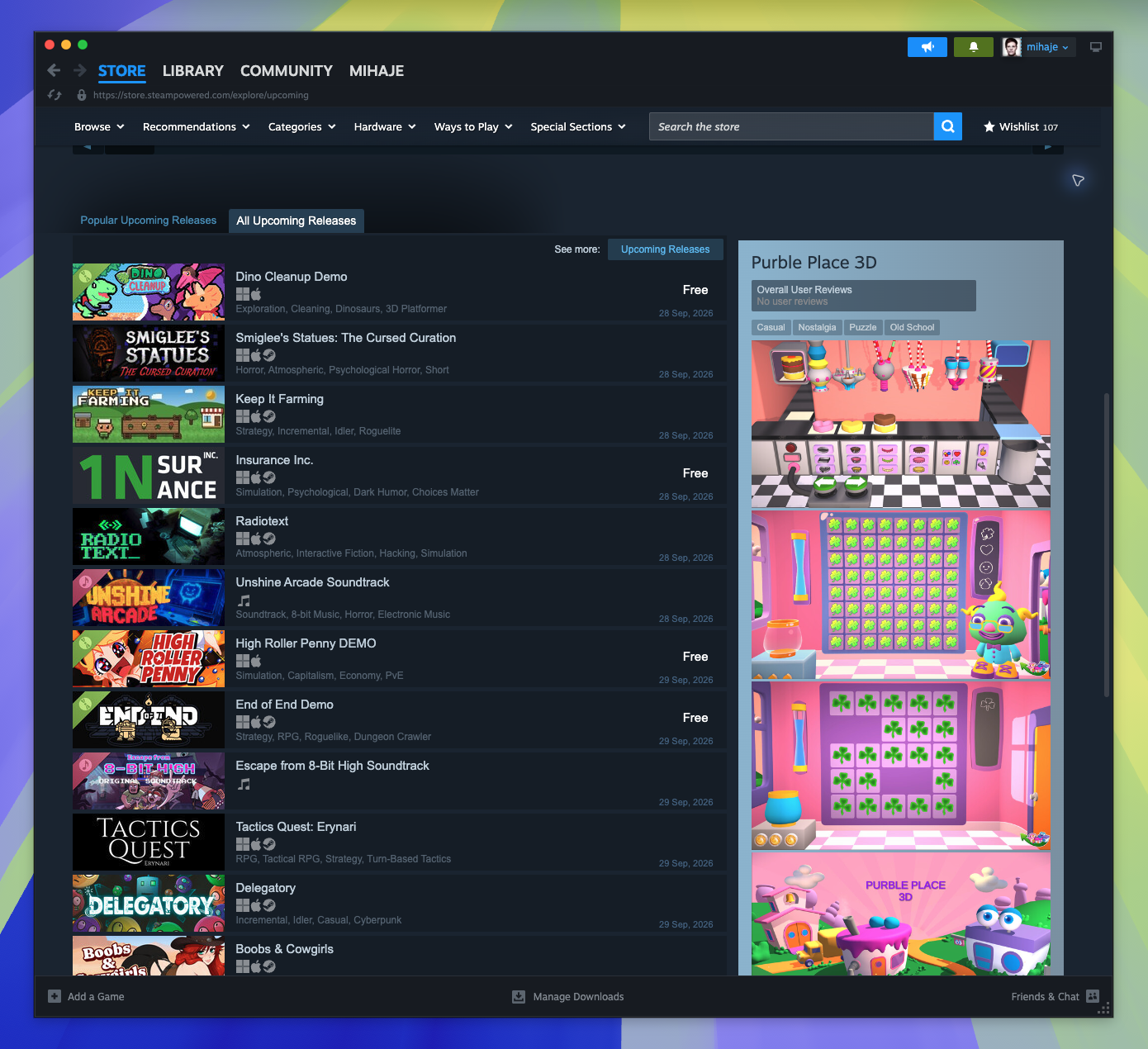Click the page vertical scrollbar
This screenshot has width=1148, height=1049.
coord(1106,545)
